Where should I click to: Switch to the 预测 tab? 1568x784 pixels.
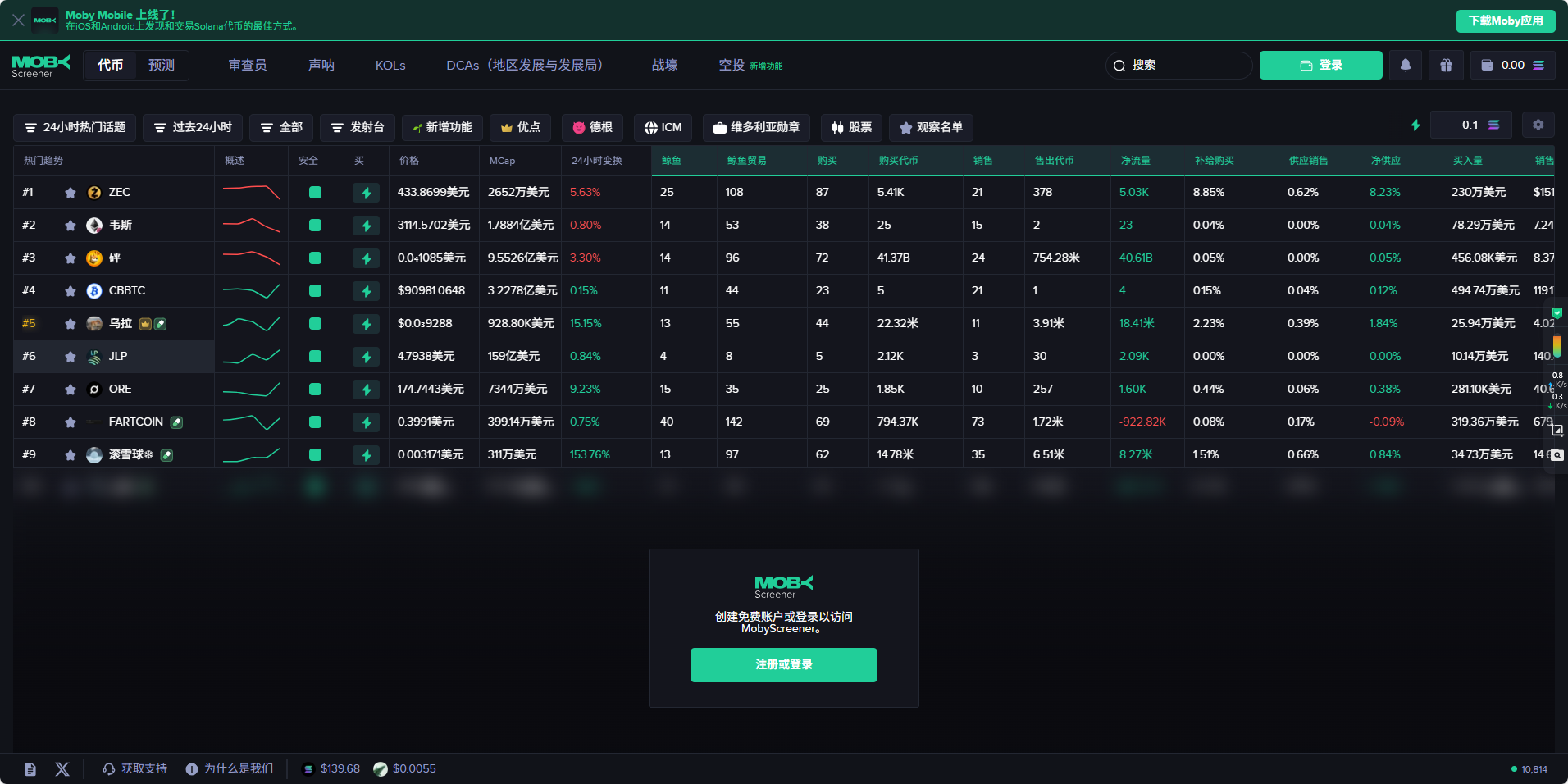click(x=162, y=66)
